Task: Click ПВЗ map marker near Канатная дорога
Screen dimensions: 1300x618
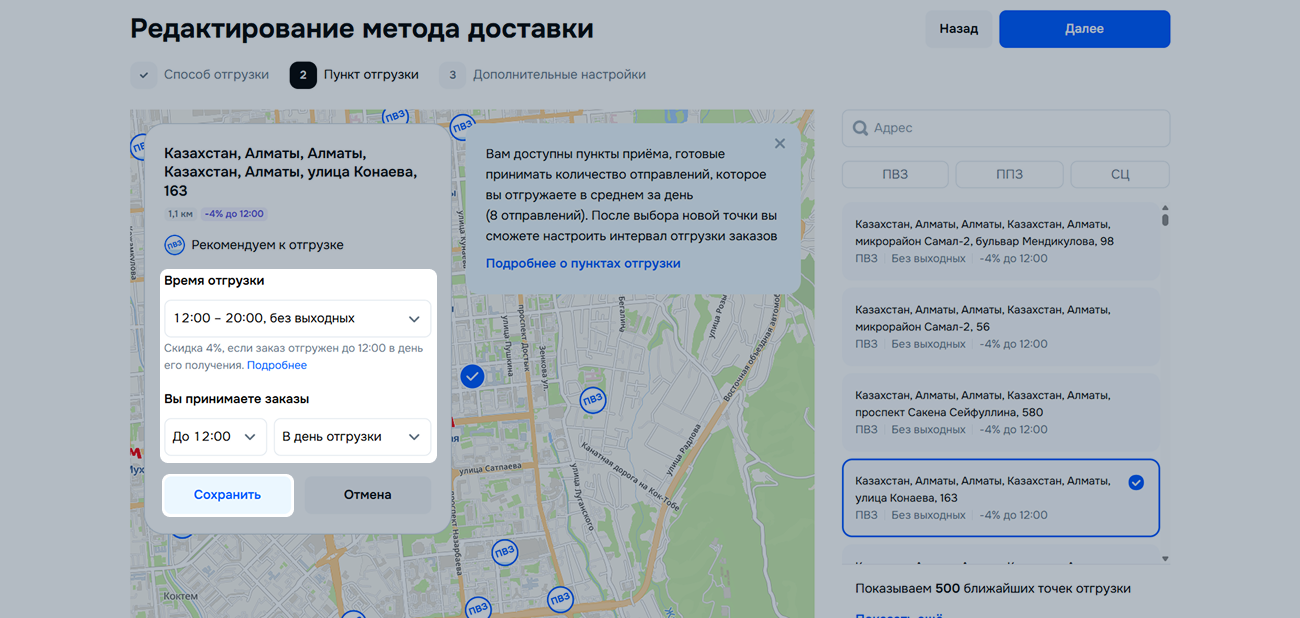Action: point(593,400)
